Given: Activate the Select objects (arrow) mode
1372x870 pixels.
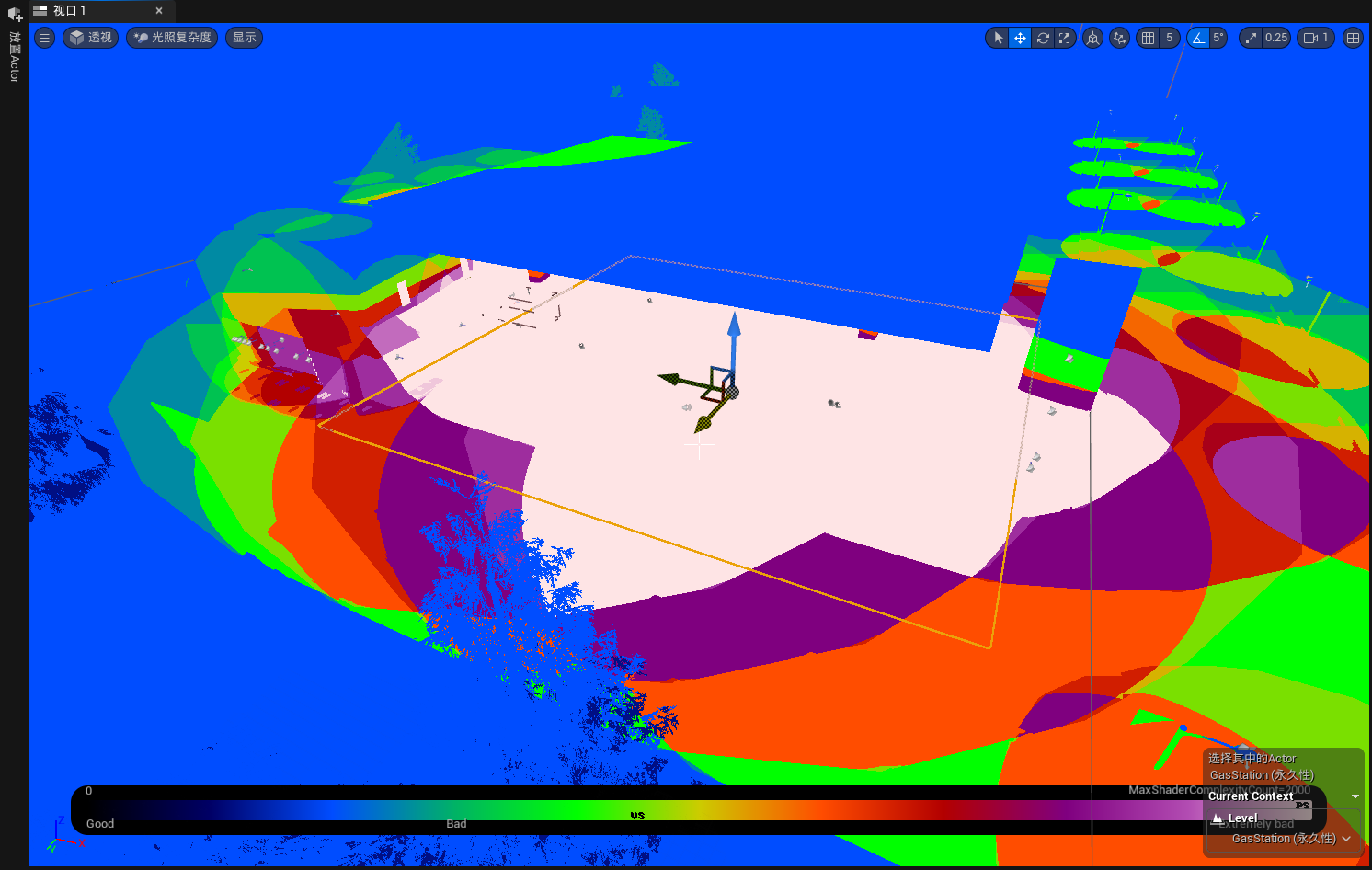Looking at the screenshot, I should coord(999,38).
